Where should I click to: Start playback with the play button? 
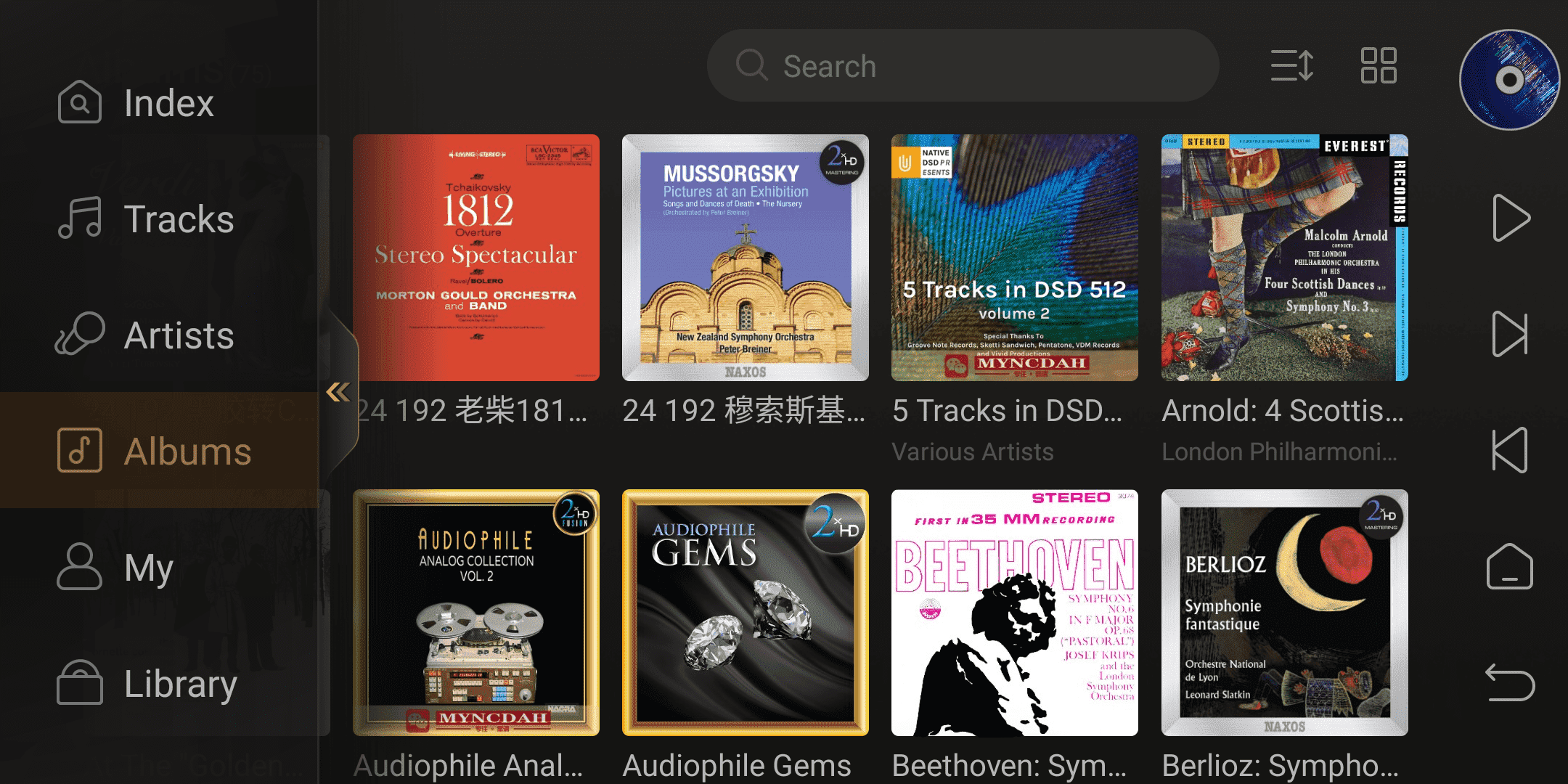coord(1511,218)
